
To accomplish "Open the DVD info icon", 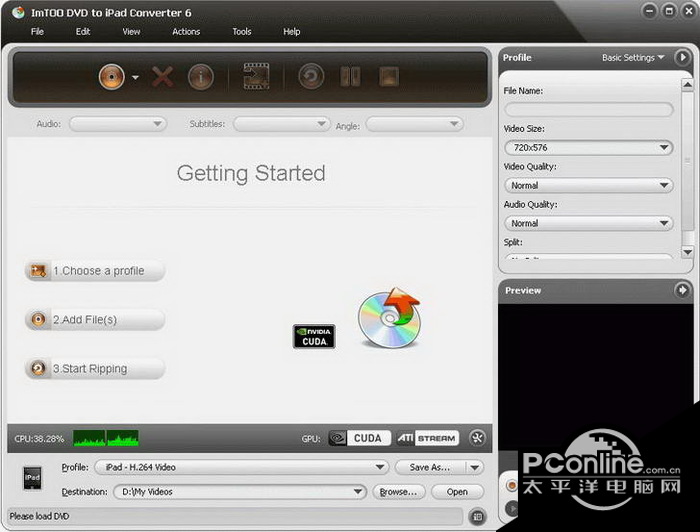I will click(201, 77).
